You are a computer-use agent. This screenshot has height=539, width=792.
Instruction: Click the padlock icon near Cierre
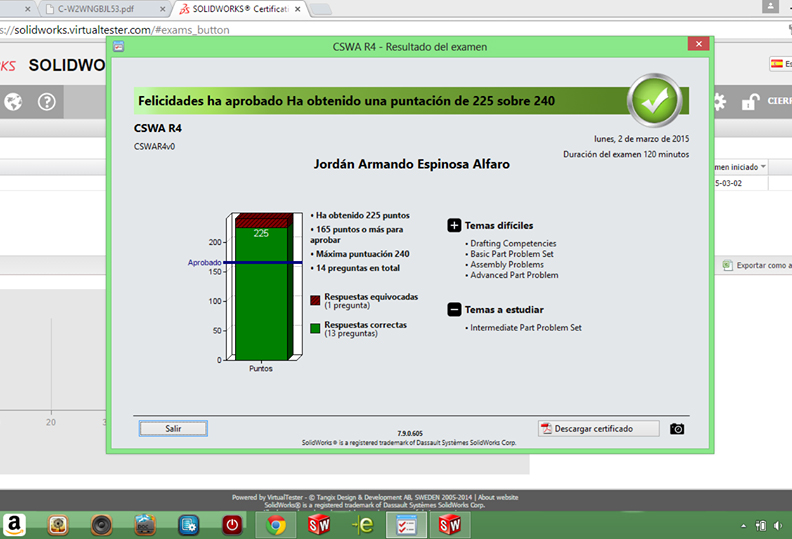pos(749,102)
